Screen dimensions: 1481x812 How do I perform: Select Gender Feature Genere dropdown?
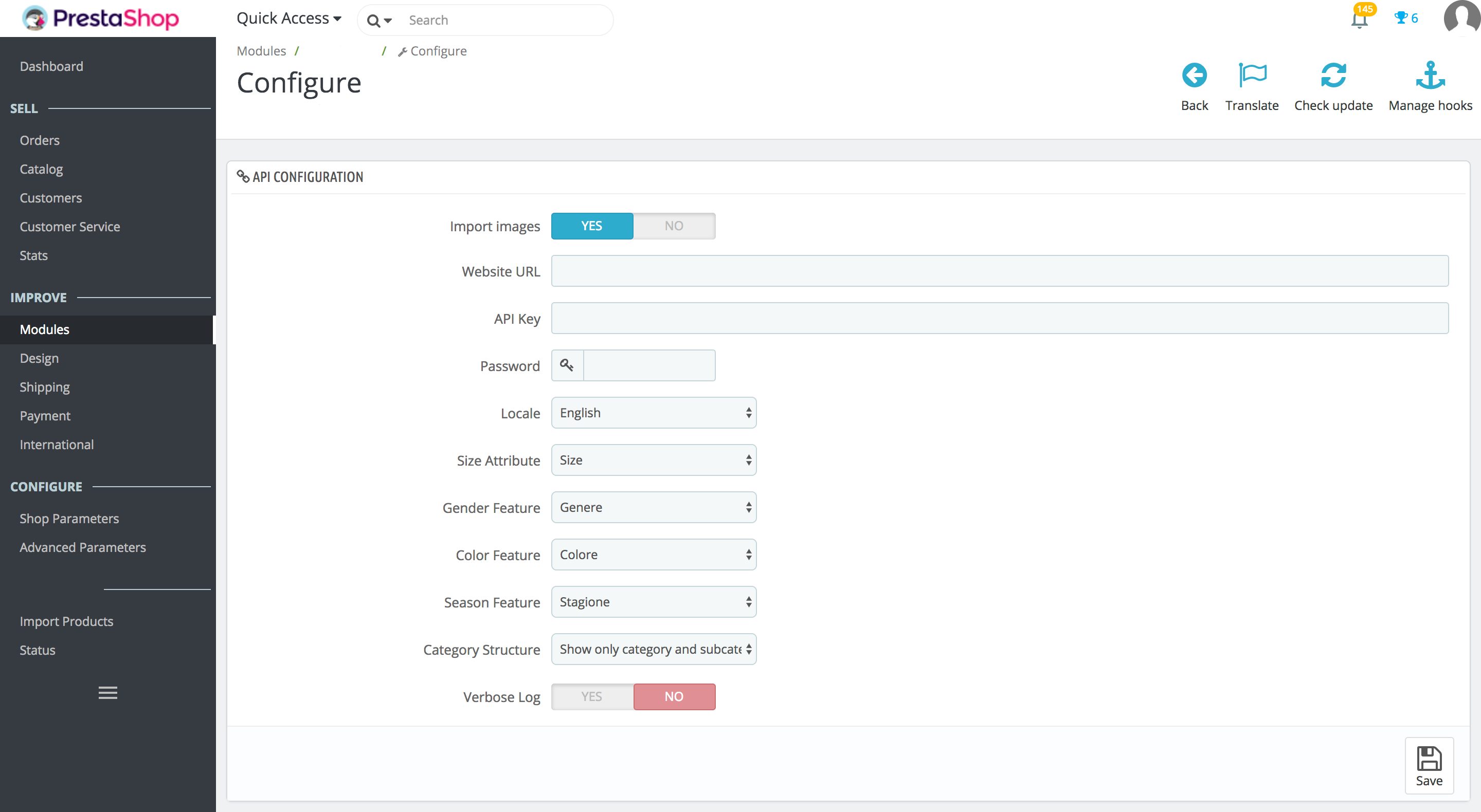[x=653, y=507]
